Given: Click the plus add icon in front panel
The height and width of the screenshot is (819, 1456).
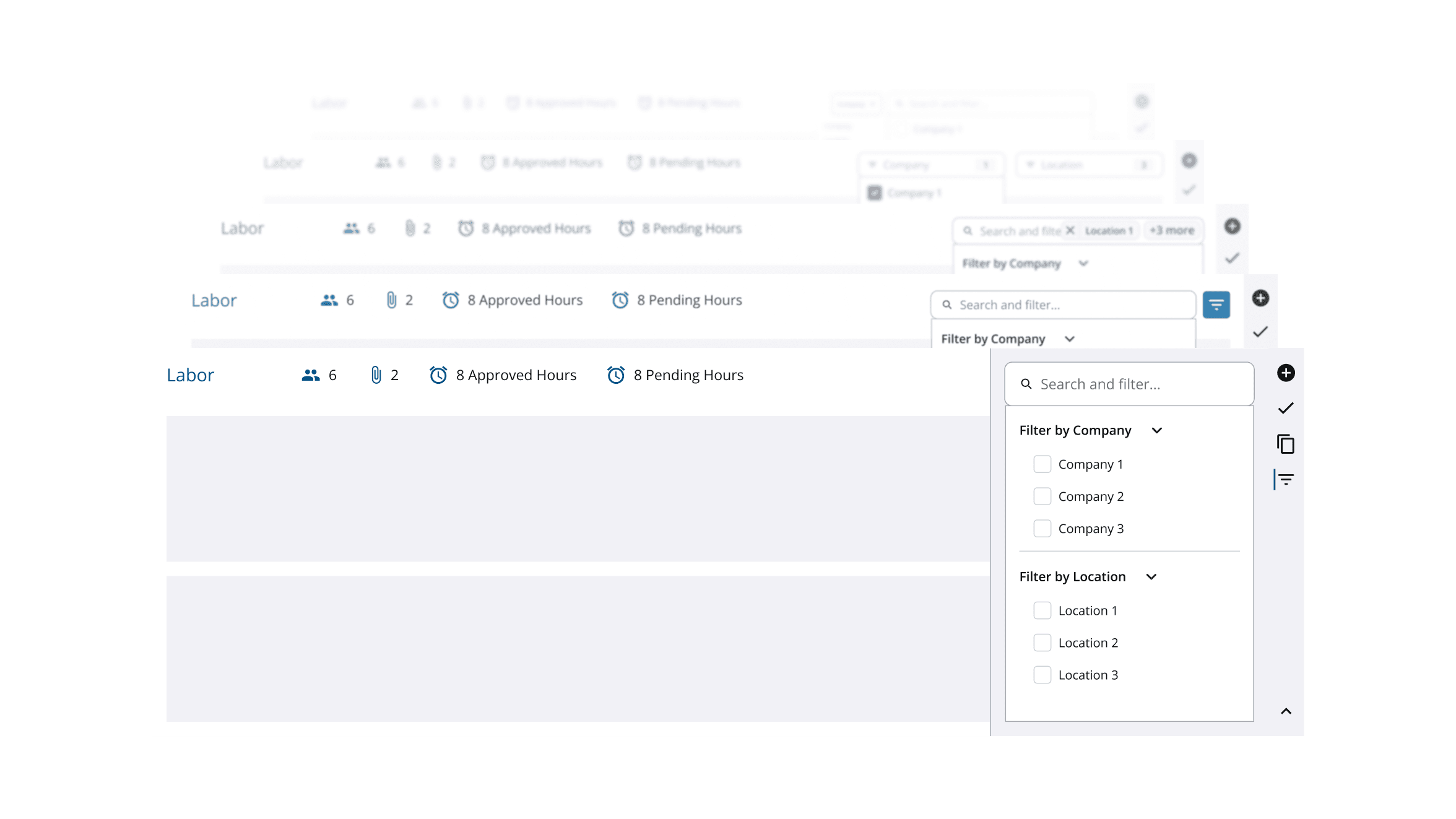Looking at the screenshot, I should click(1286, 373).
